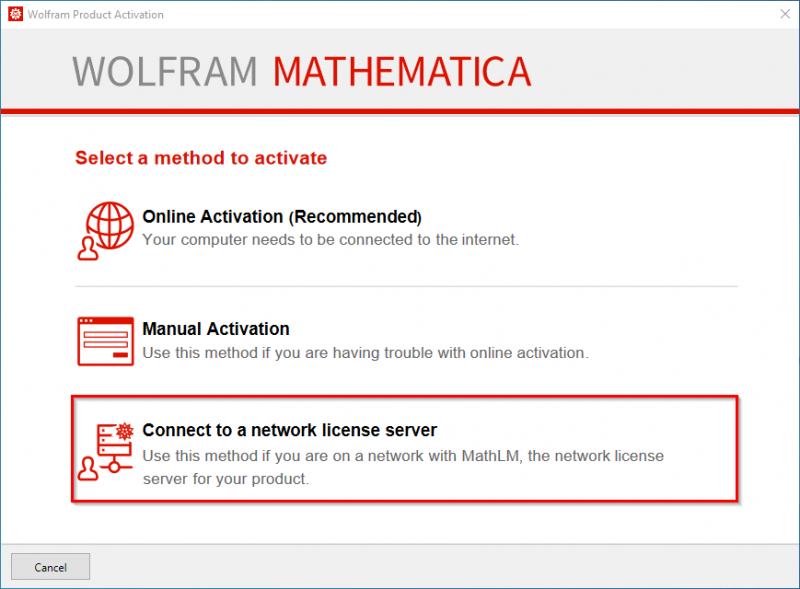Click the 'Select a method to activate' heading
This screenshot has height=589, width=800.
[201, 158]
